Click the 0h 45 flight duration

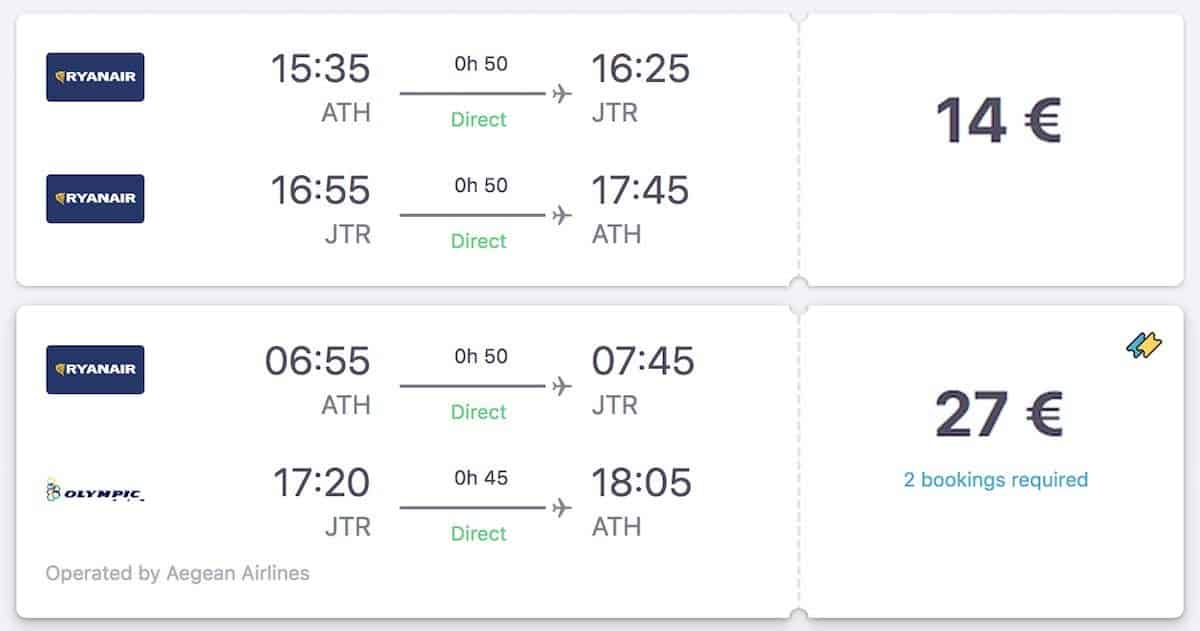(x=480, y=478)
